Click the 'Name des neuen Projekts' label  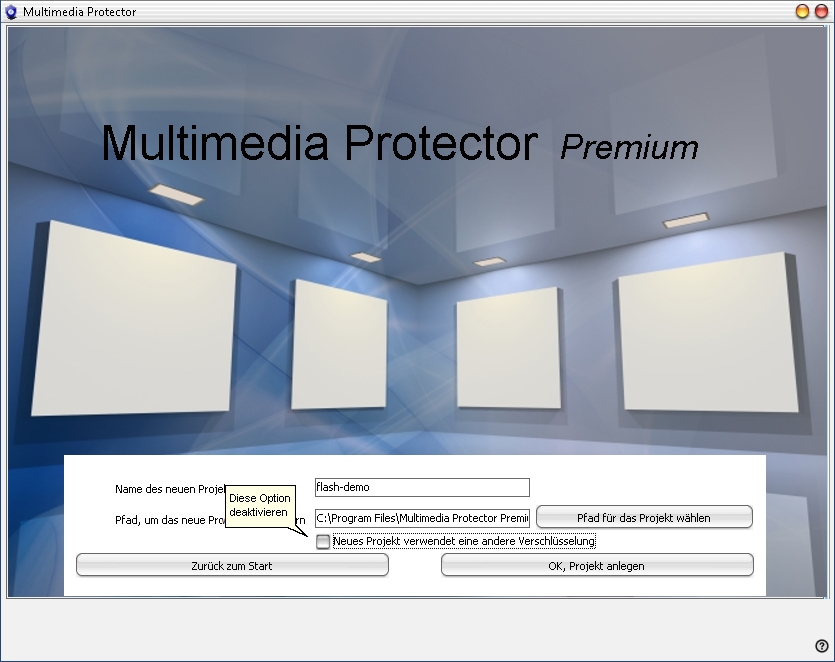point(168,489)
